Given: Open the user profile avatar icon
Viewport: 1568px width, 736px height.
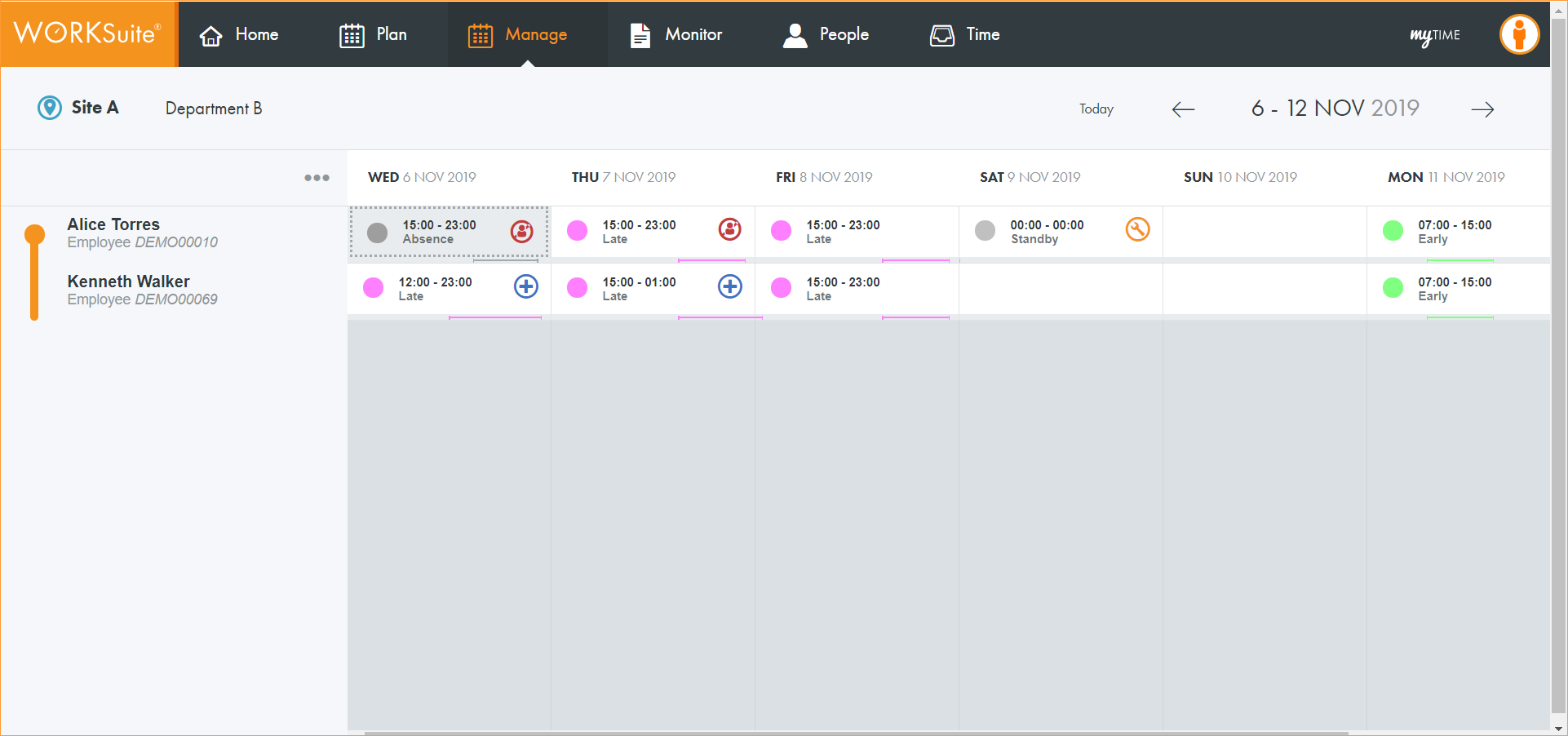Looking at the screenshot, I should (1519, 34).
